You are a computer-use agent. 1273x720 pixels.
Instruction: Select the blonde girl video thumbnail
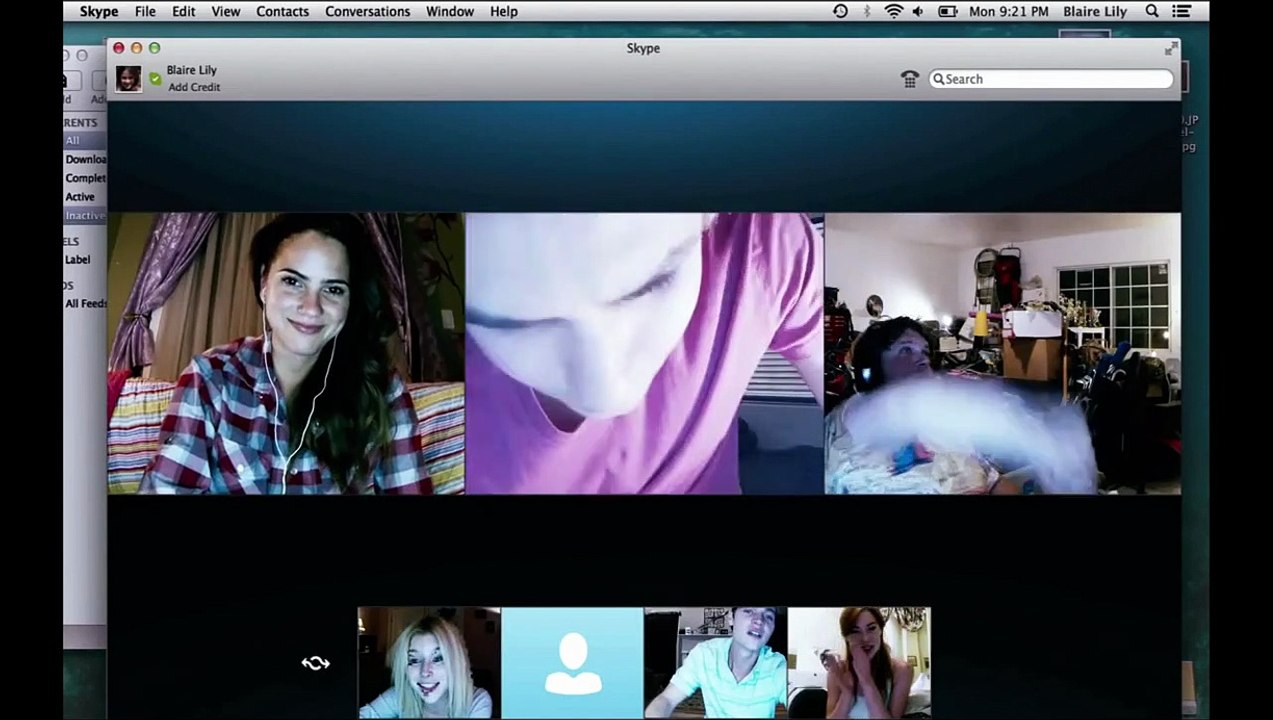tap(429, 662)
